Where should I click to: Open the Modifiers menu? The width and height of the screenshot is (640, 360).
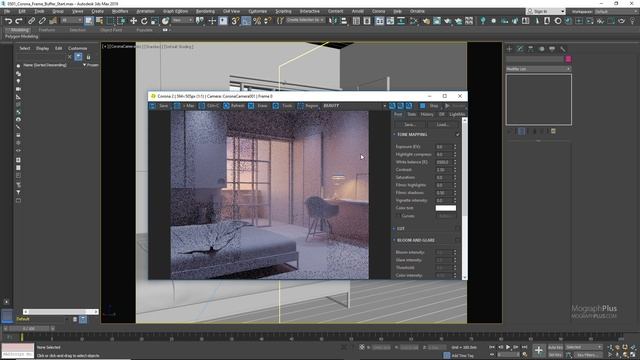pyautogui.click(x=120, y=11)
